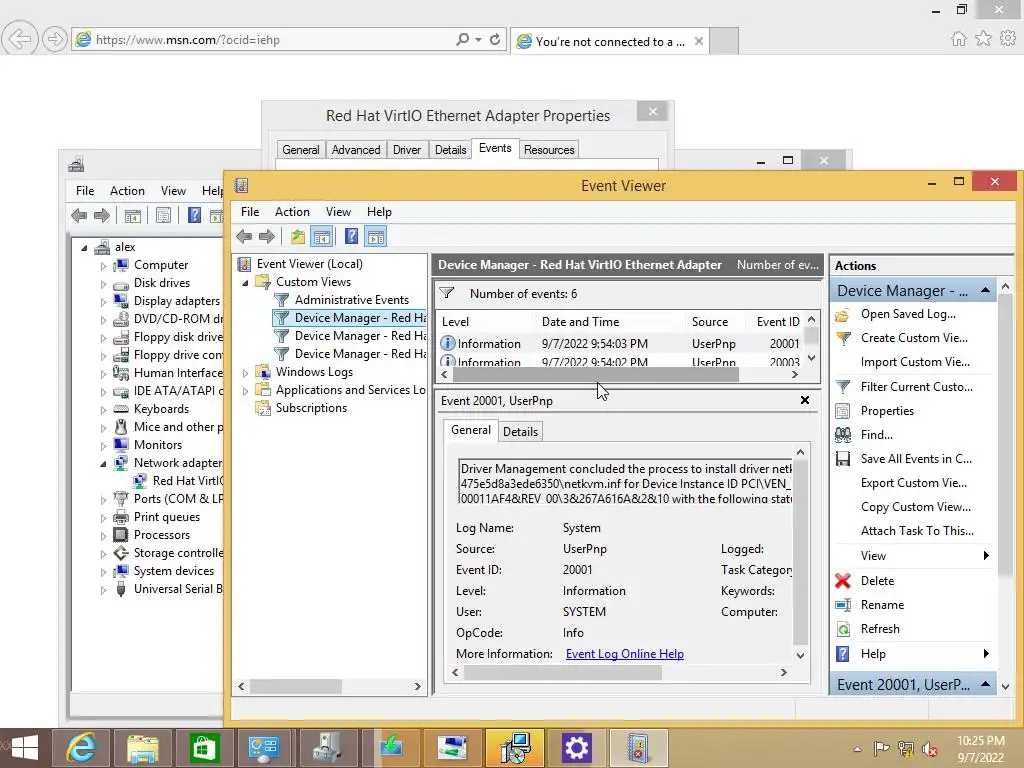Click Internet Explorer Refresh icon
Viewport: 1024px width, 768px height.
click(x=495, y=39)
